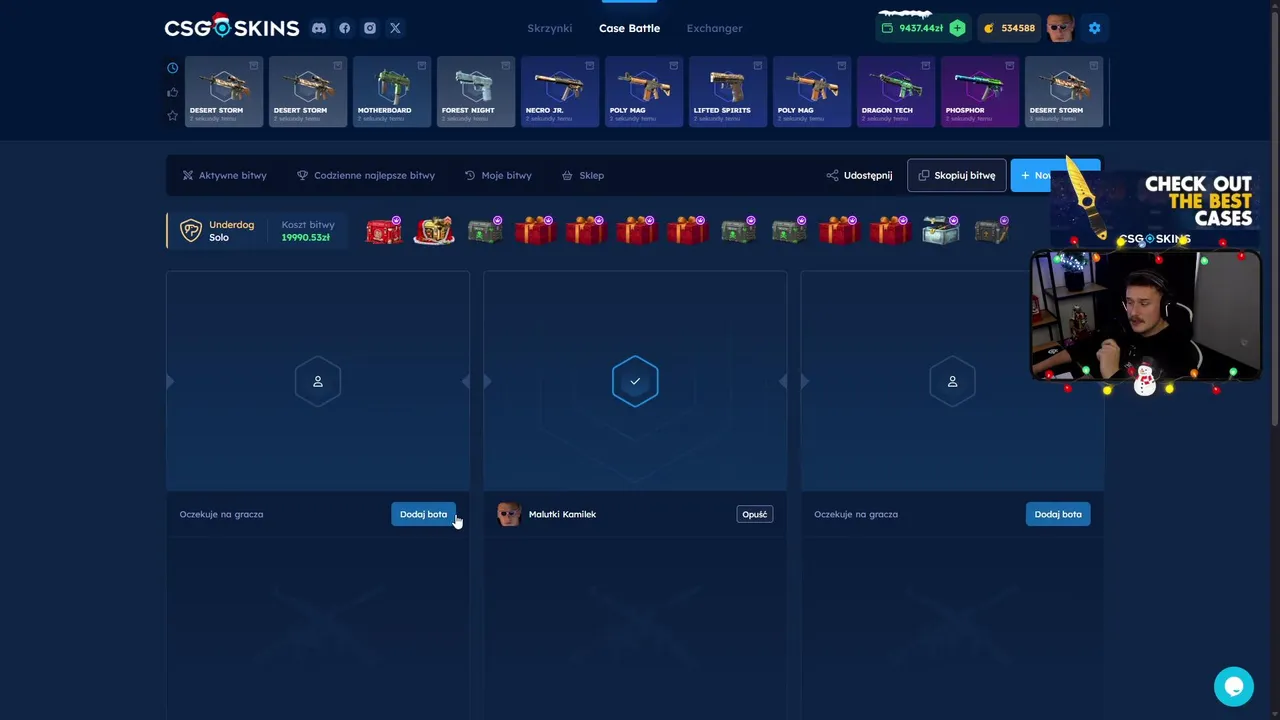
Task: Click the battle cost 19990.53zł
Action: [306, 238]
